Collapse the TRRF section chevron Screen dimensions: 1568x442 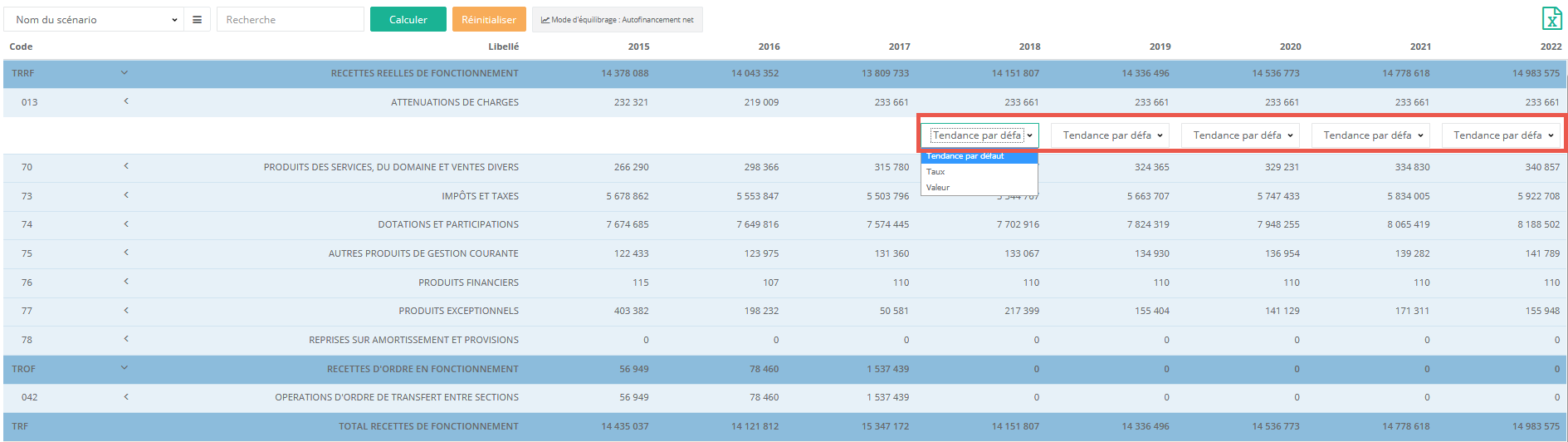click(x=125, y=73)
